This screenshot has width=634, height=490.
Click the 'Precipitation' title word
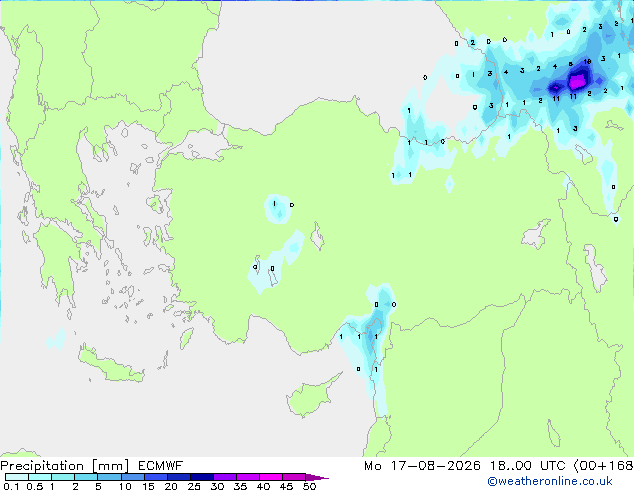(x=42, y=466)
